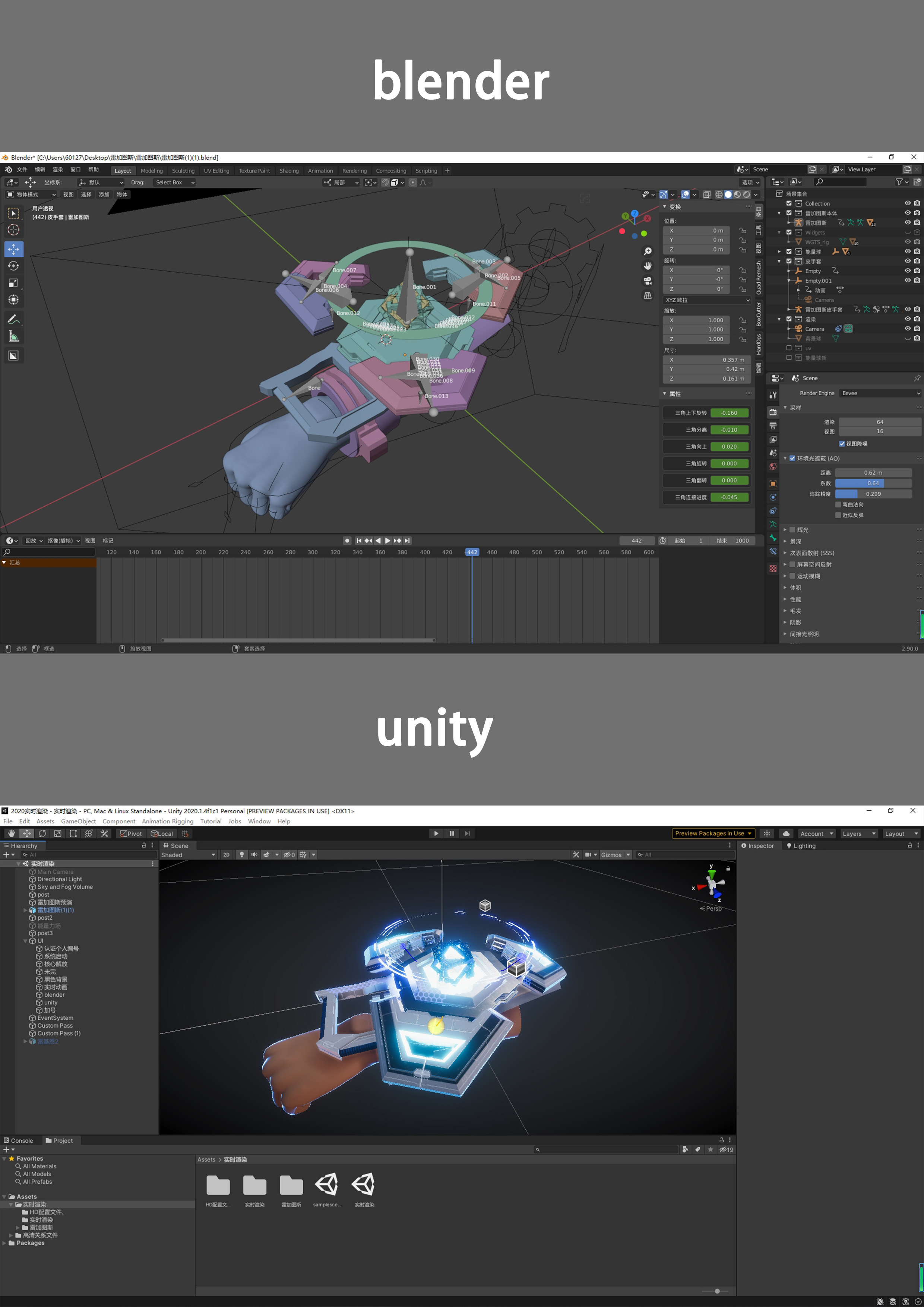Select the Annotate tool in Blender
The width and height of the screenshot is (924, 1307).
tap(13, 319)
